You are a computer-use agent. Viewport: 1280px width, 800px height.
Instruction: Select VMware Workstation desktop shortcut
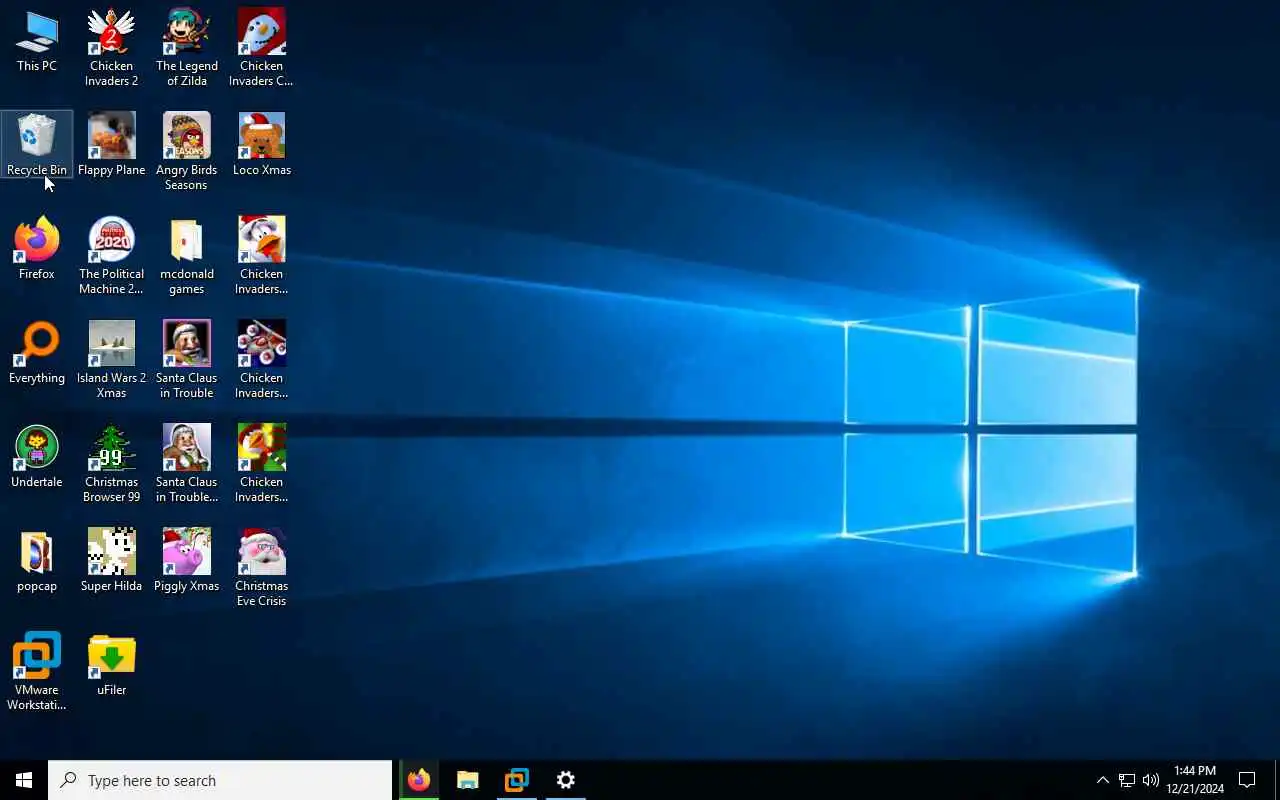tap(37, 672)
